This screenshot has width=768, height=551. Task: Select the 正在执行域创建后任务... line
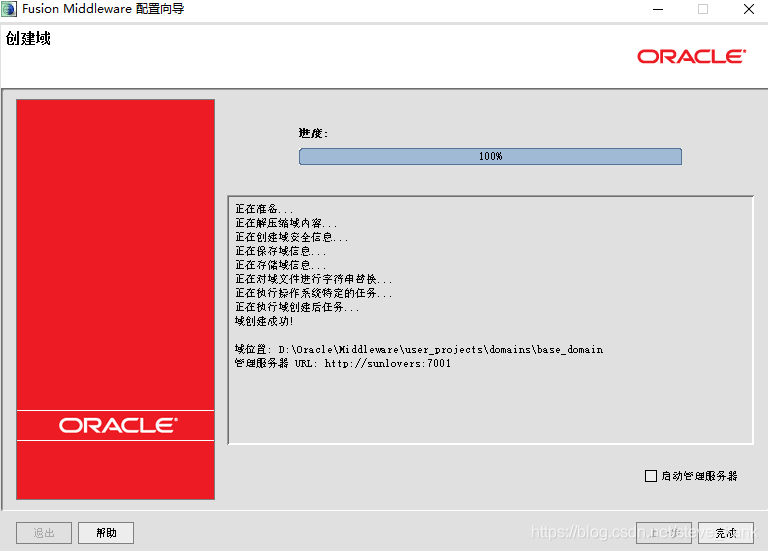point(297,307)
